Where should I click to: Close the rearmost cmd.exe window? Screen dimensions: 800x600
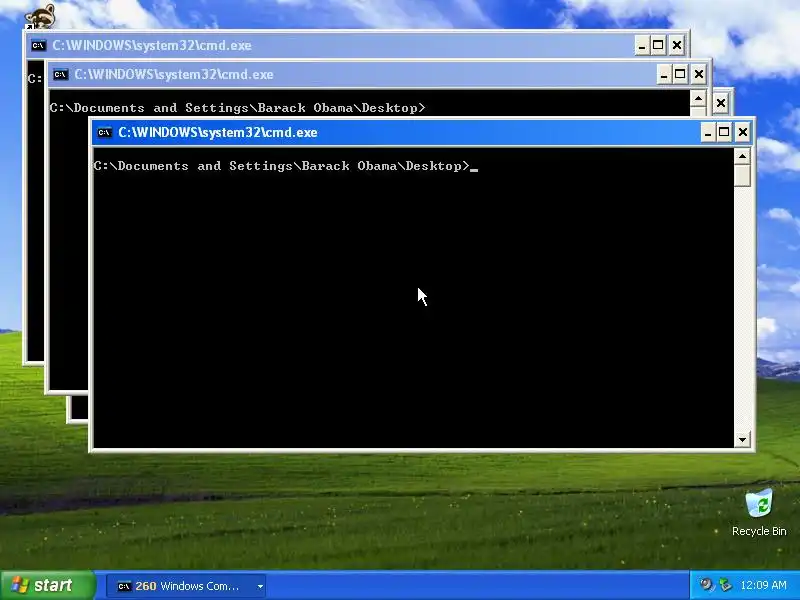pyautogui.click(x=677, y=45)
